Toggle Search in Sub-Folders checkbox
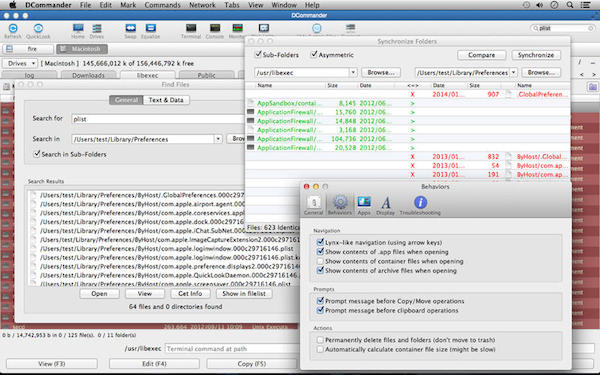 click(x=37, y=154)
